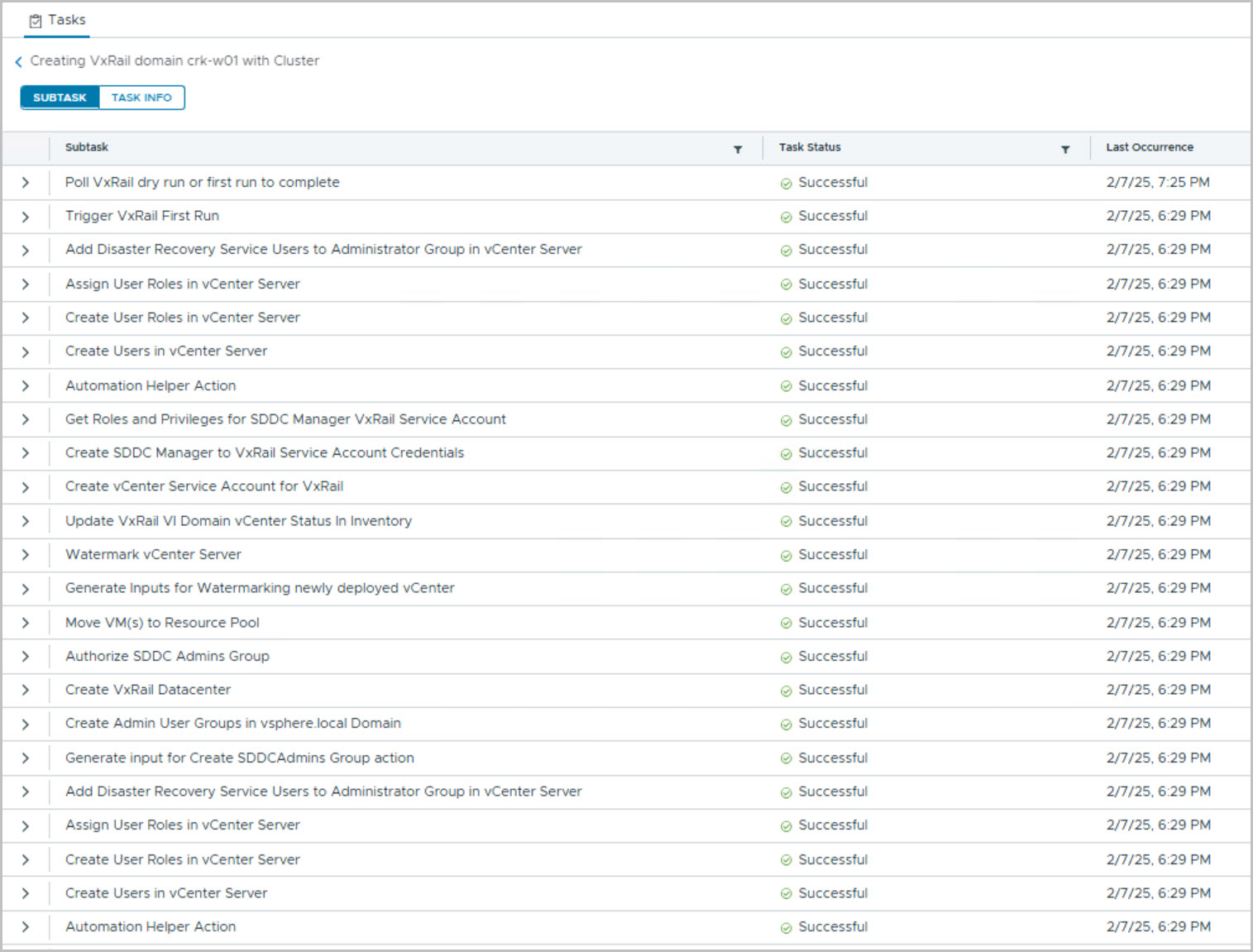This screenshot has width=1253, height=952.
Task: Click success icon for Authorize SDDC Admins Group
Action: click(x=786, y=658)
